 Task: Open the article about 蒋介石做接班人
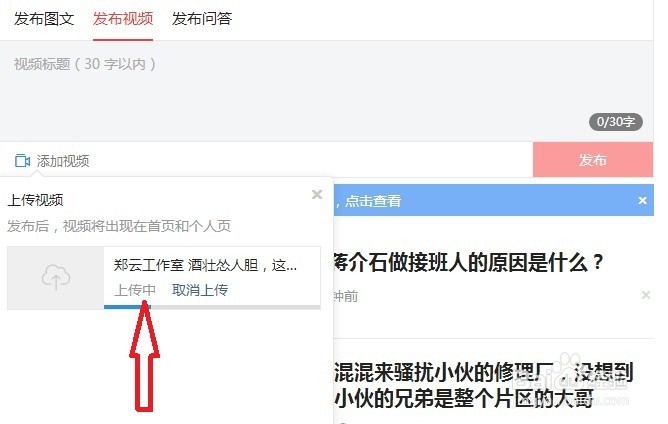(x=469, y=262)
